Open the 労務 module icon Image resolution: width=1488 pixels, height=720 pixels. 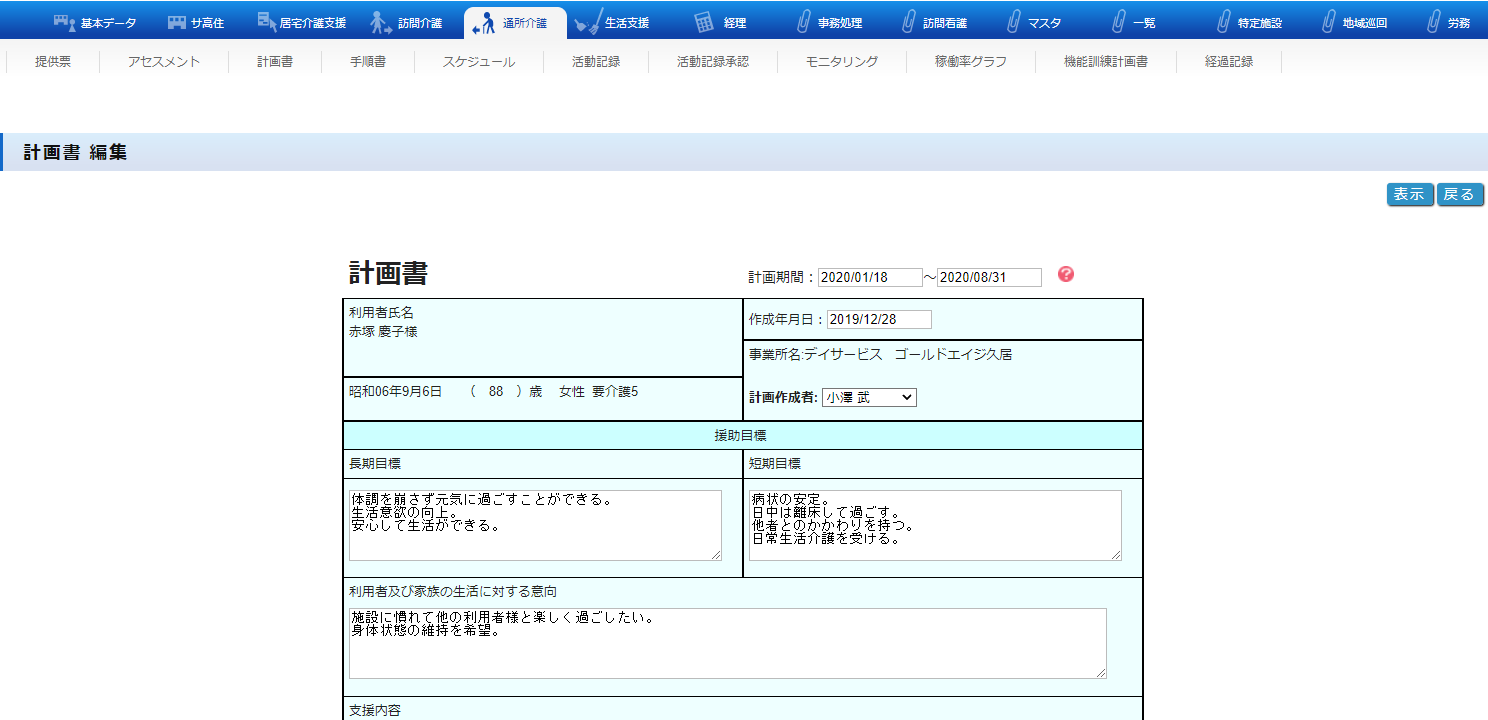pos(1433,22)
